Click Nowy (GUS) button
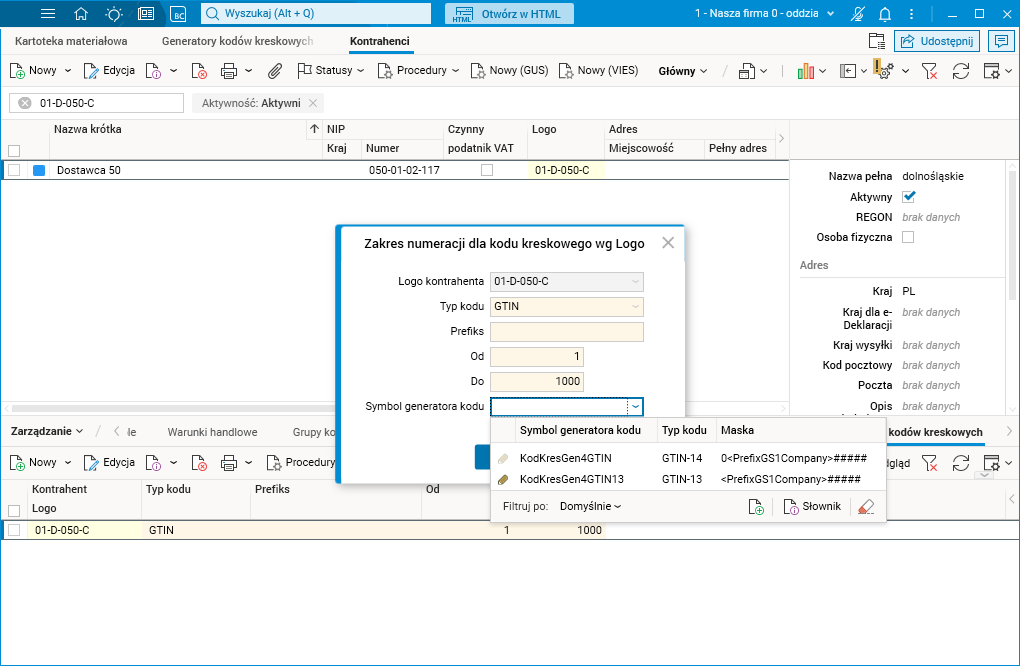Image resolution: width=1020 pixels, height=666 pixels. pyautogui.click(x=509, y=71)
